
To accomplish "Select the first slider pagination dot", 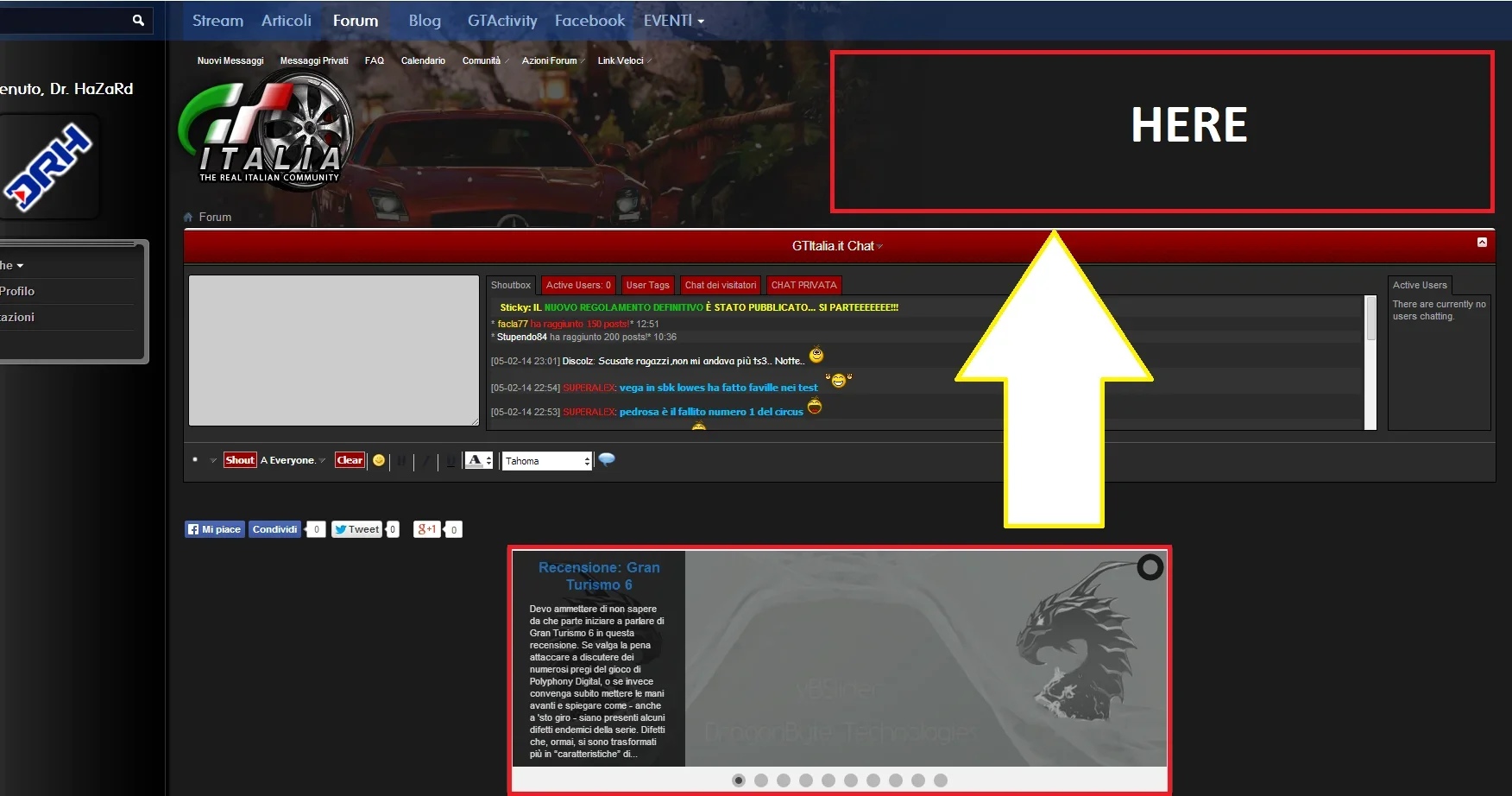I will pyautogui.click(x=739, y=780).
